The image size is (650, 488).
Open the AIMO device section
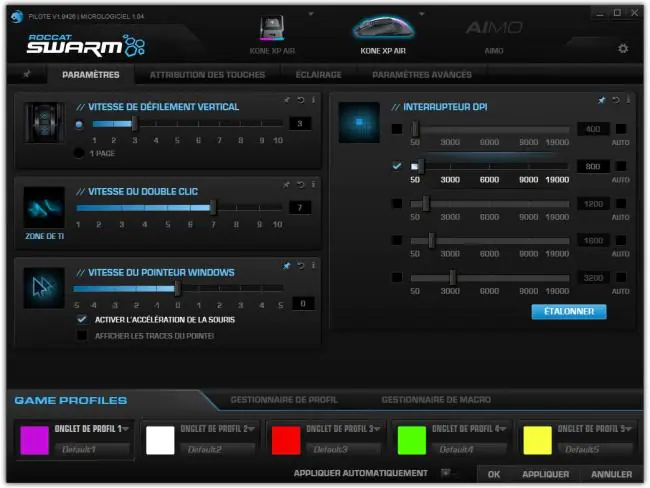coord(494,35)
